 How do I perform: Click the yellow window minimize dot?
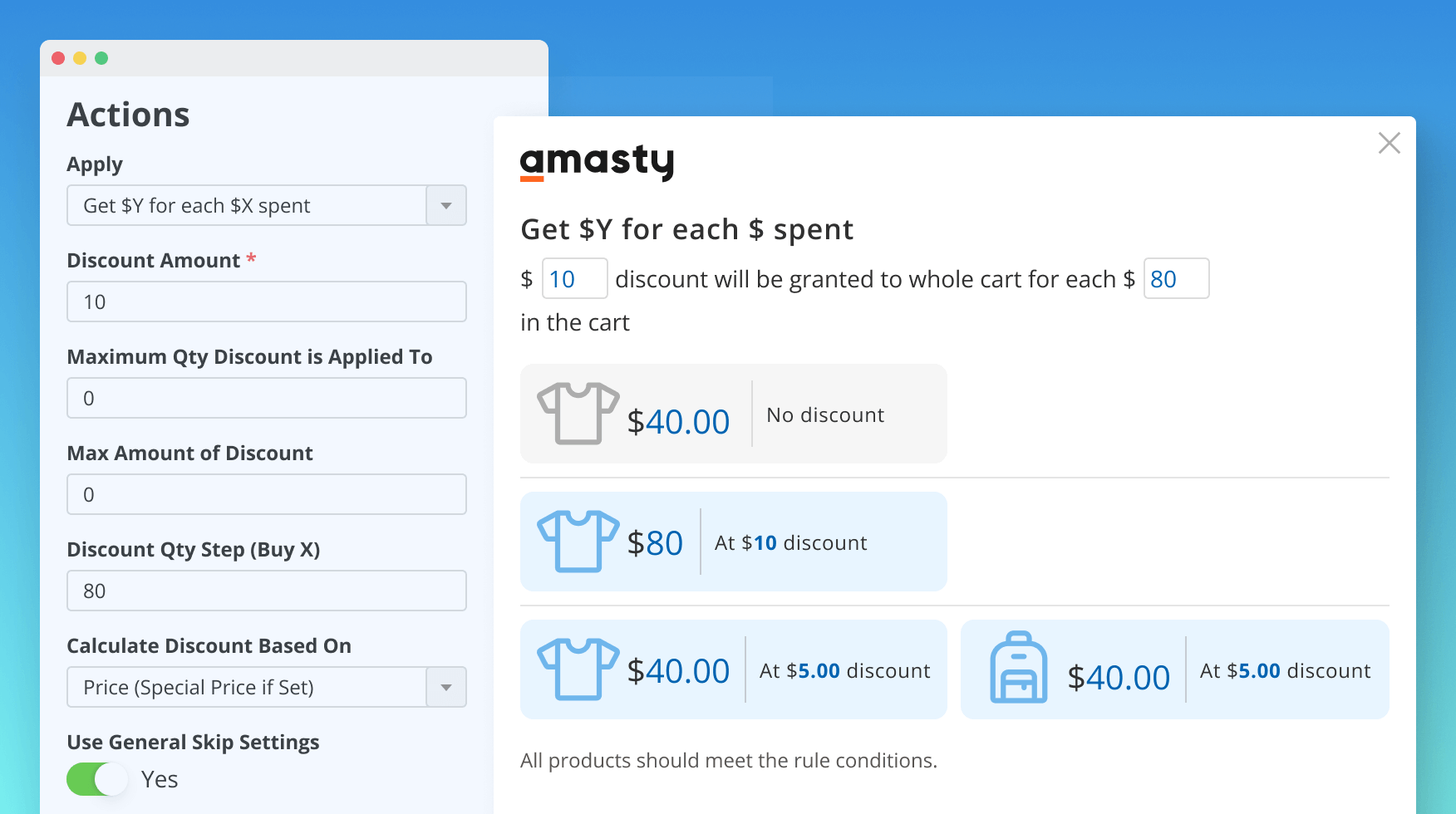(80, 58)
